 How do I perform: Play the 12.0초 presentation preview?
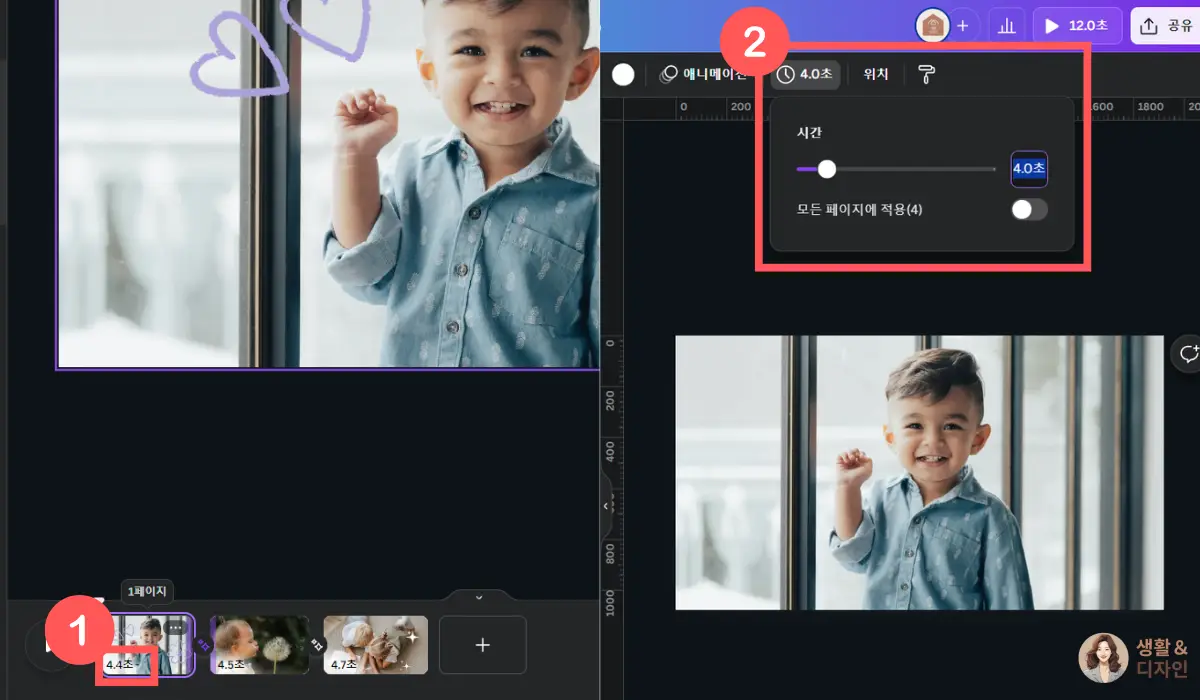coord(1078,26)
